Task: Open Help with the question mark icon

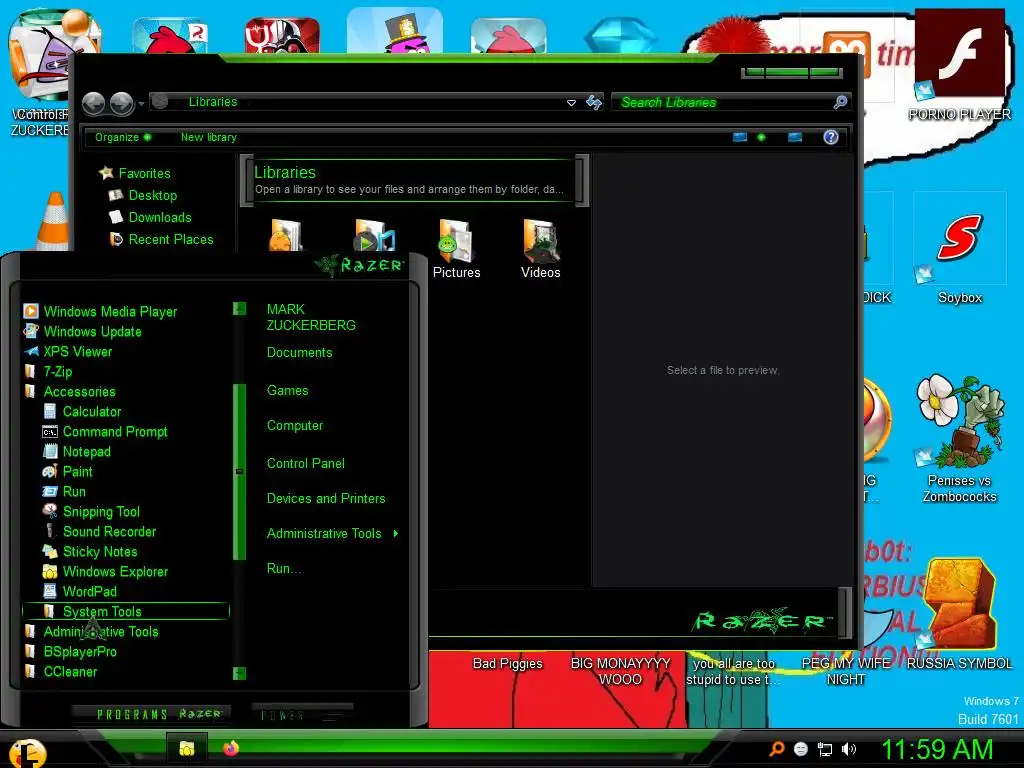Action: pos(831,137)
